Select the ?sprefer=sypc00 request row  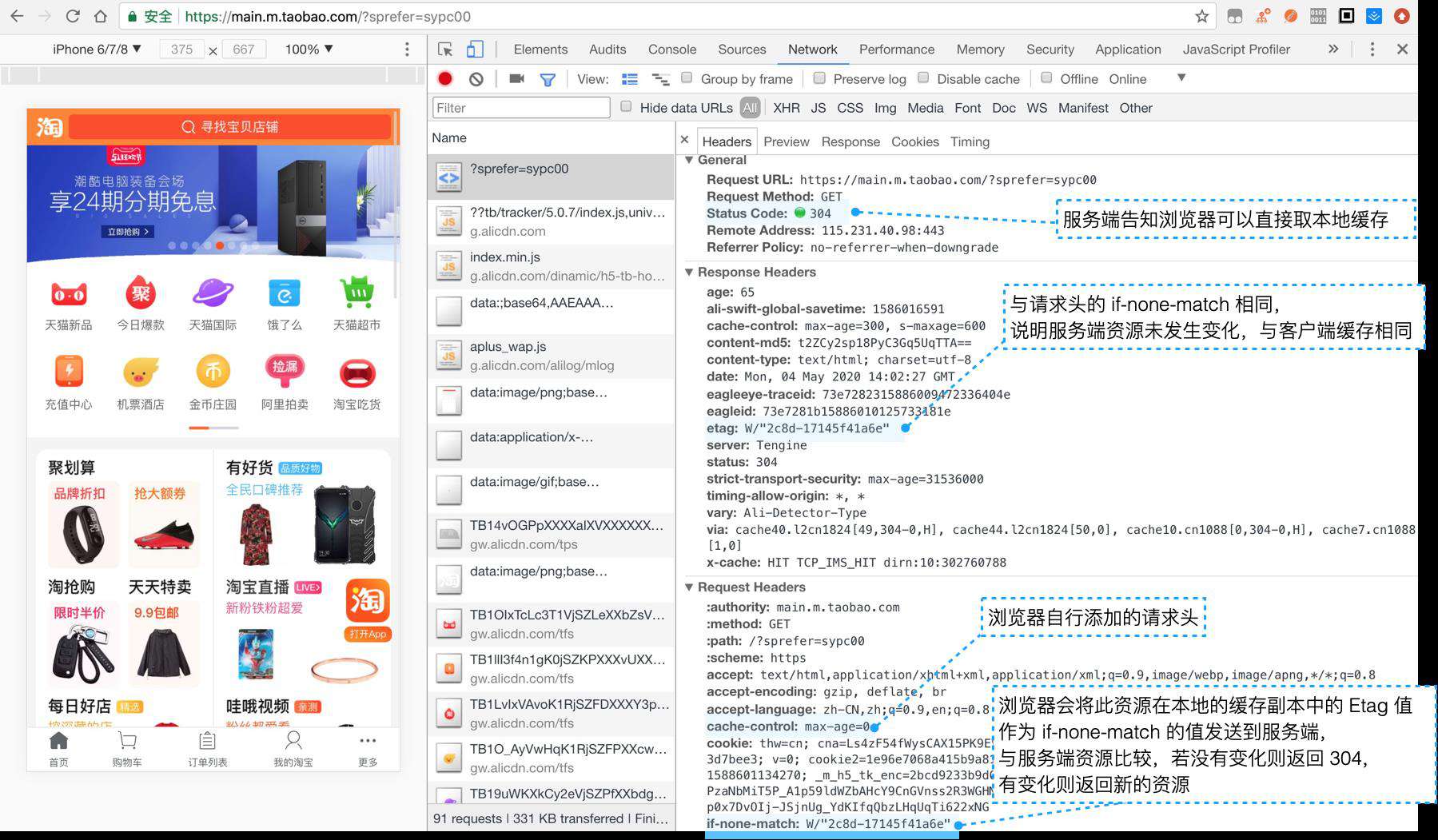(552, 177)
